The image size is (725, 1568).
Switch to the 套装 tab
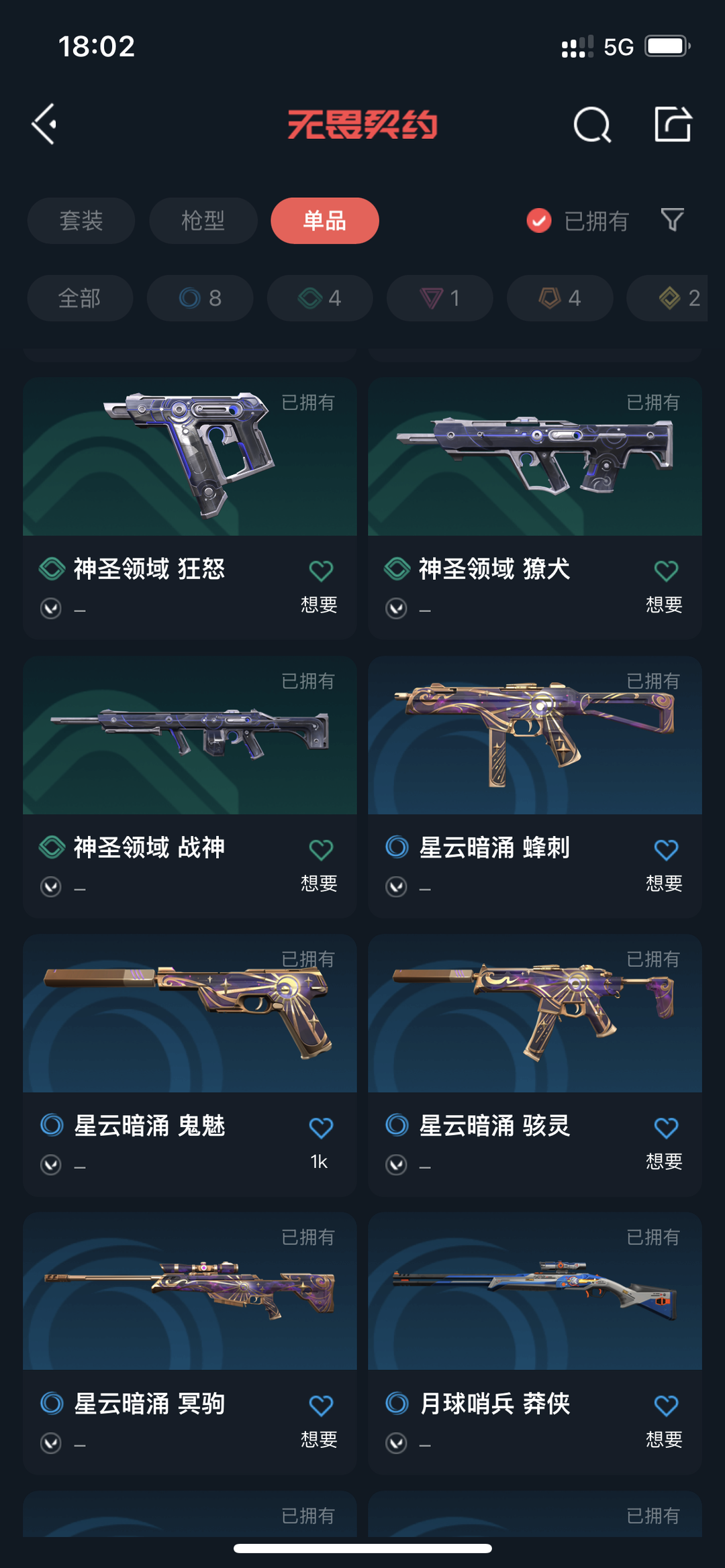pos(81,221)
